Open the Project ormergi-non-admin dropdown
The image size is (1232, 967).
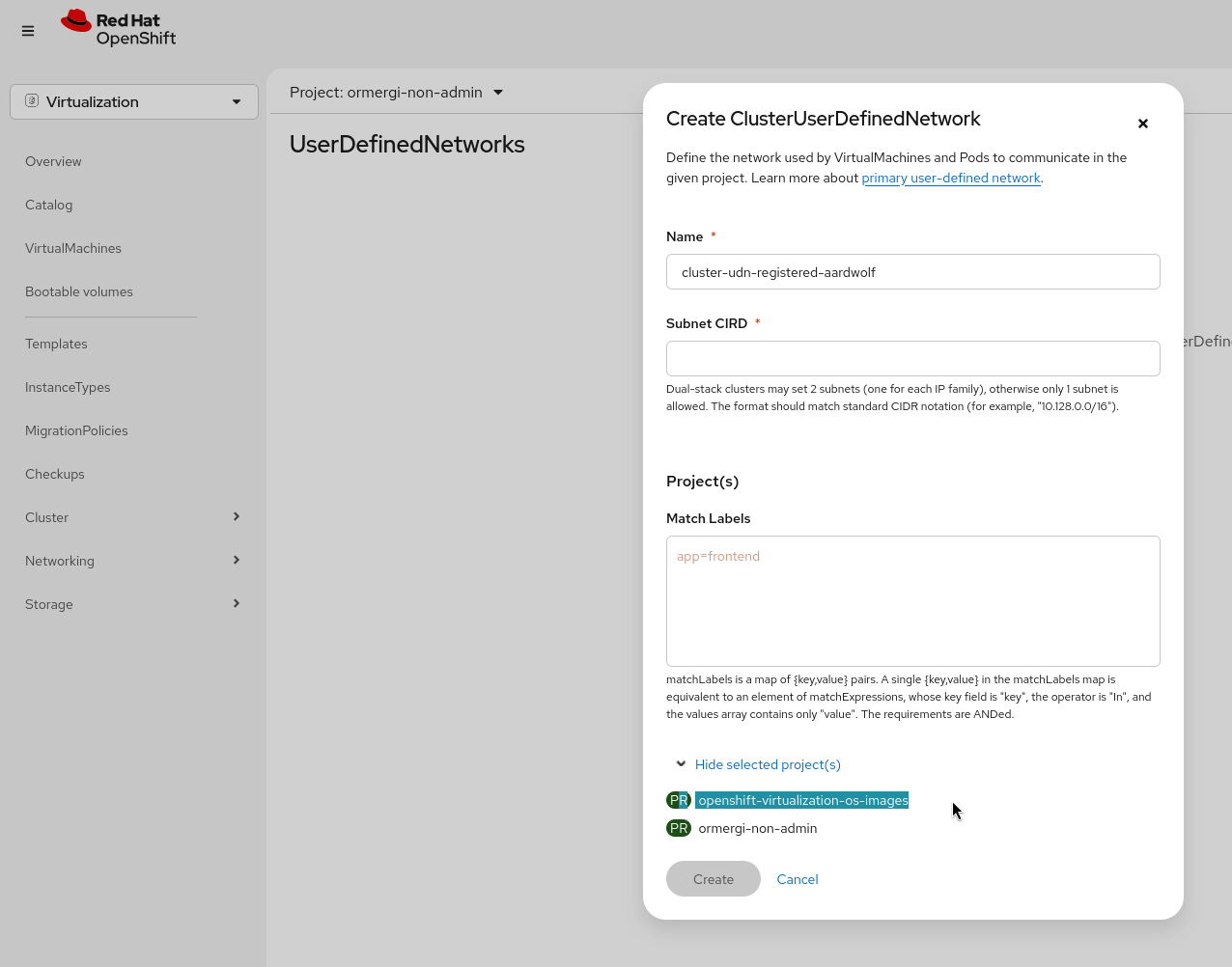click(397, 93)
